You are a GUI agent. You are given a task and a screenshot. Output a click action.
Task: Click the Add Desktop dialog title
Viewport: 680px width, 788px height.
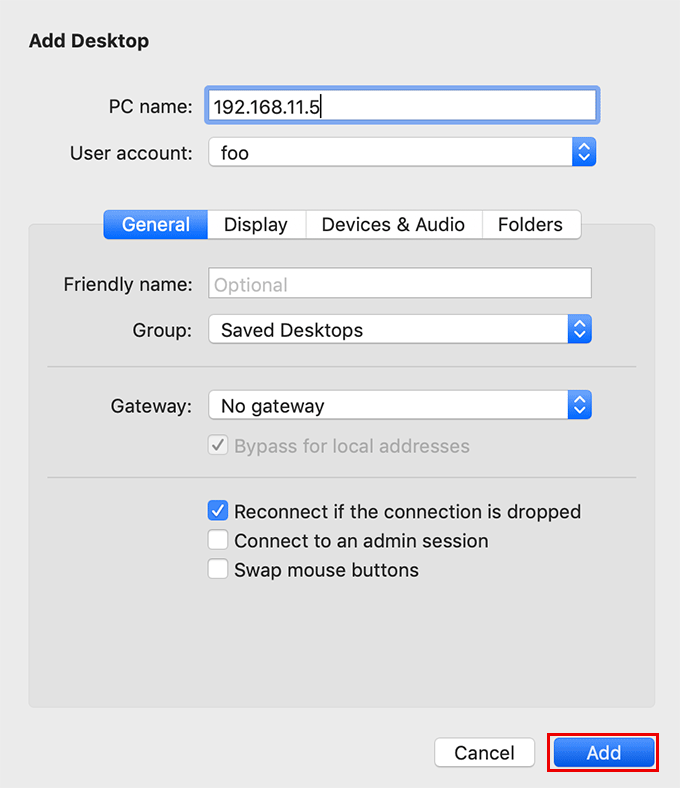point(89,41)
